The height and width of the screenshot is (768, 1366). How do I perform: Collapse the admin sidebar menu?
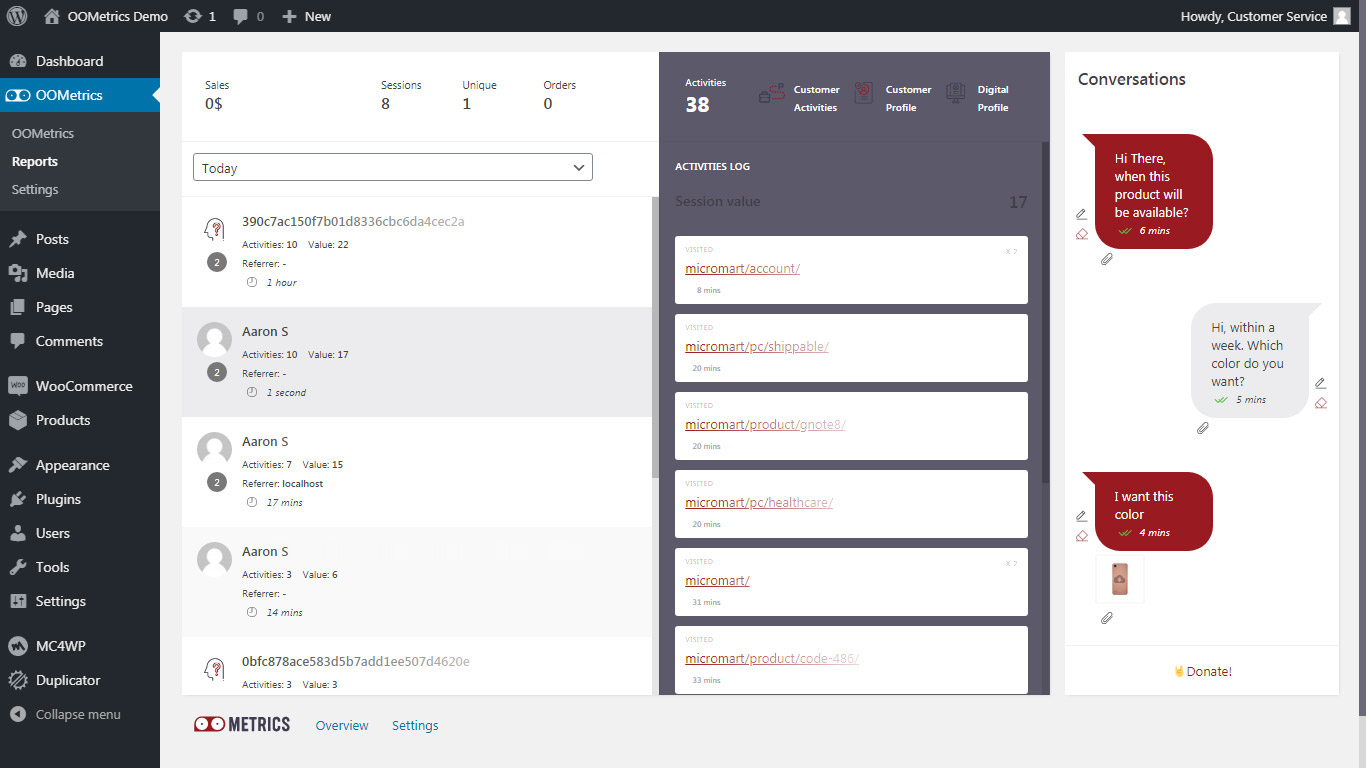coord(65,714)
